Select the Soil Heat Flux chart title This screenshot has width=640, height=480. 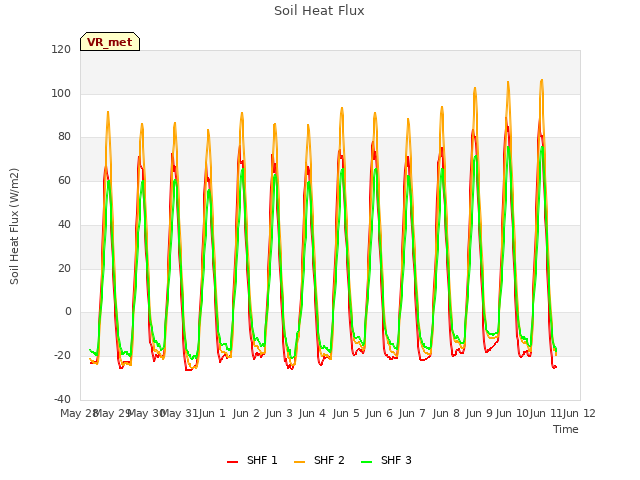(319, 11)
